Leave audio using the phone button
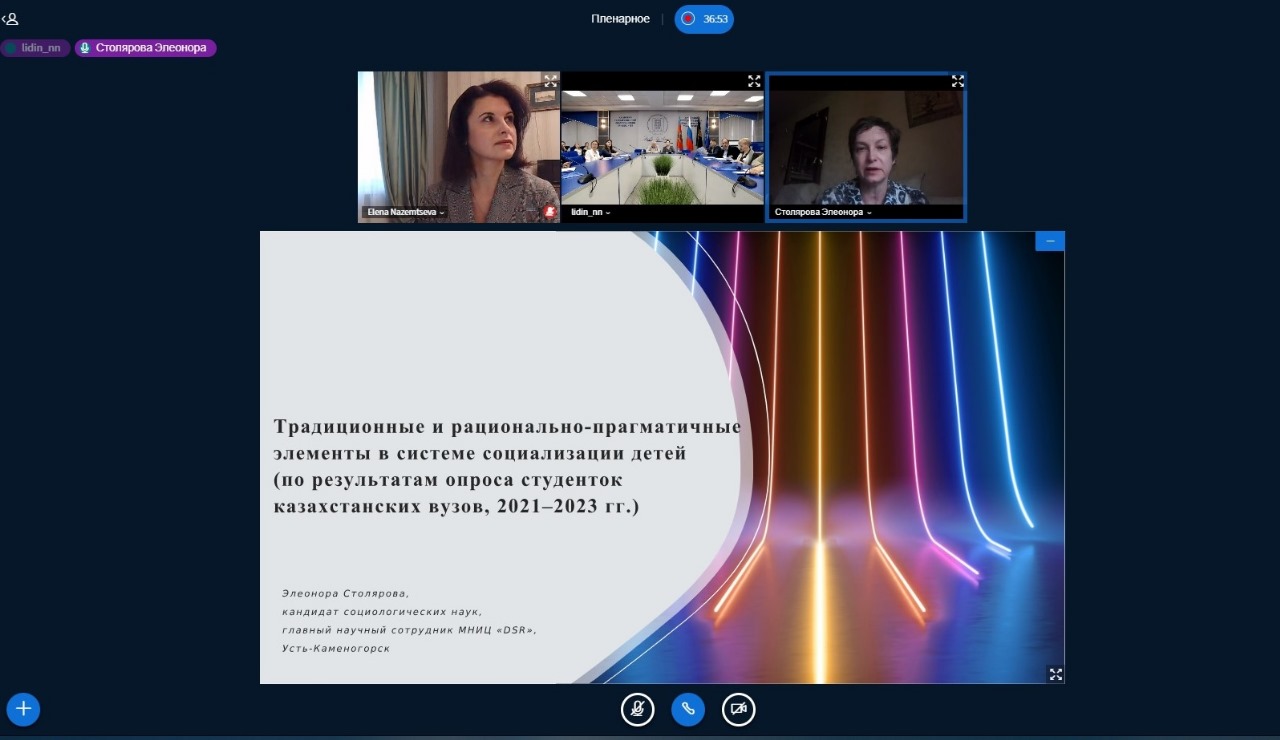The width and height of the screenshot is (1280, 740). [x=688, y=709]
